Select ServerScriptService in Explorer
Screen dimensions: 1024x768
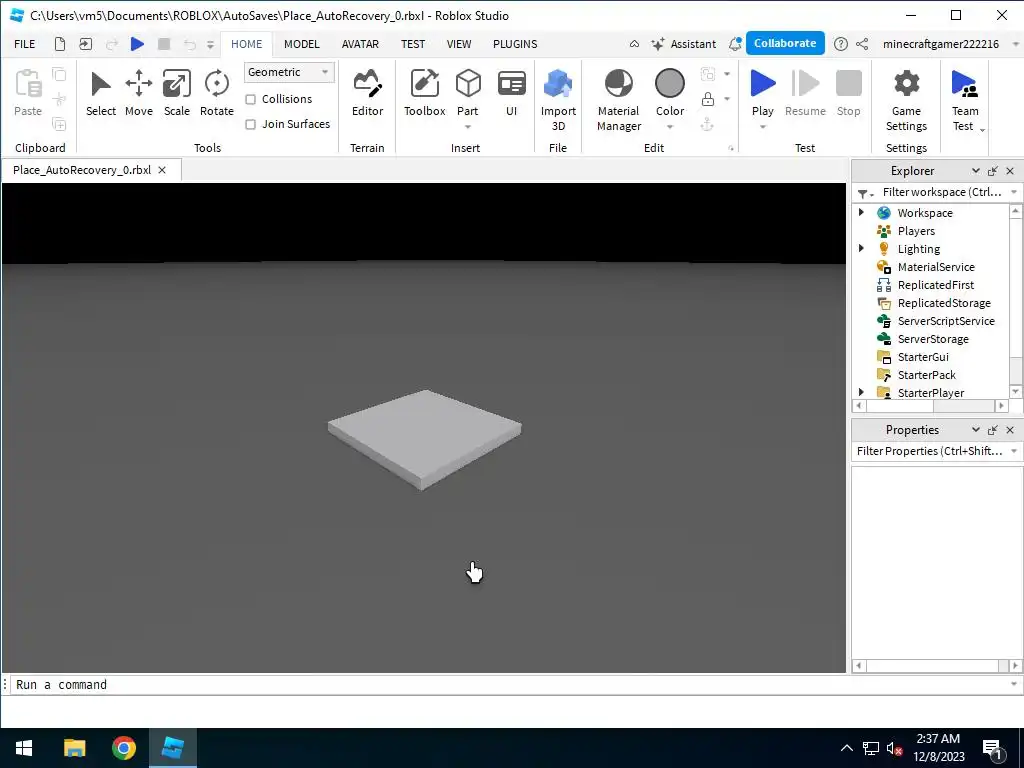tap(946, 321)
